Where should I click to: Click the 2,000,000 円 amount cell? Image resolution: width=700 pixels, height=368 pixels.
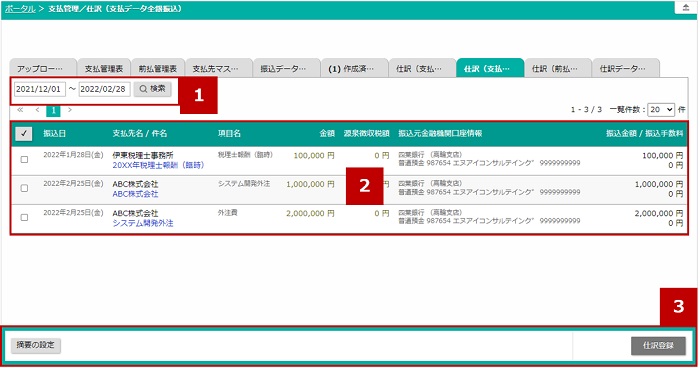click(310, 213)
